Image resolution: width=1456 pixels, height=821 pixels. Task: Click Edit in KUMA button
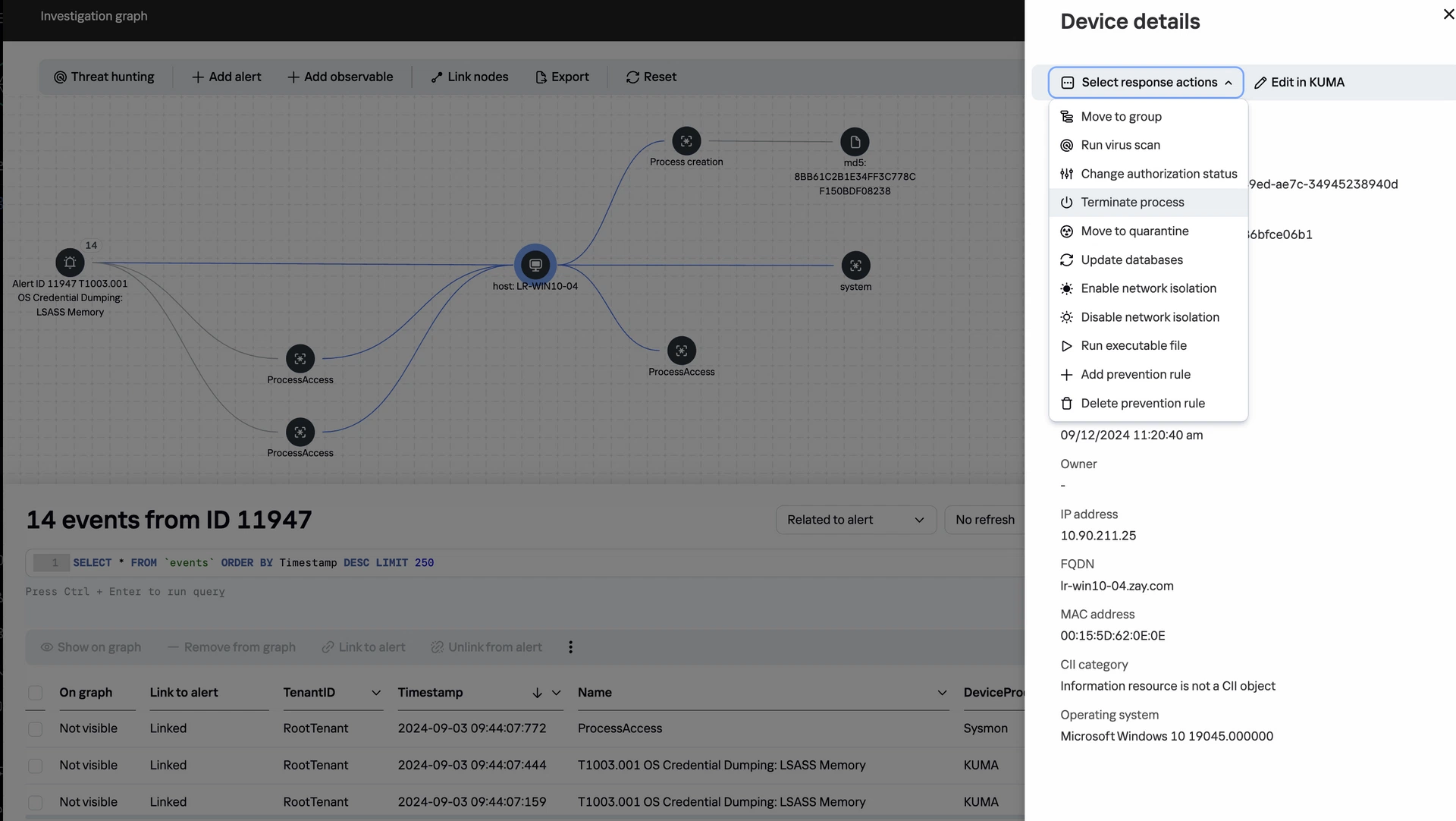click(1299, 83)
